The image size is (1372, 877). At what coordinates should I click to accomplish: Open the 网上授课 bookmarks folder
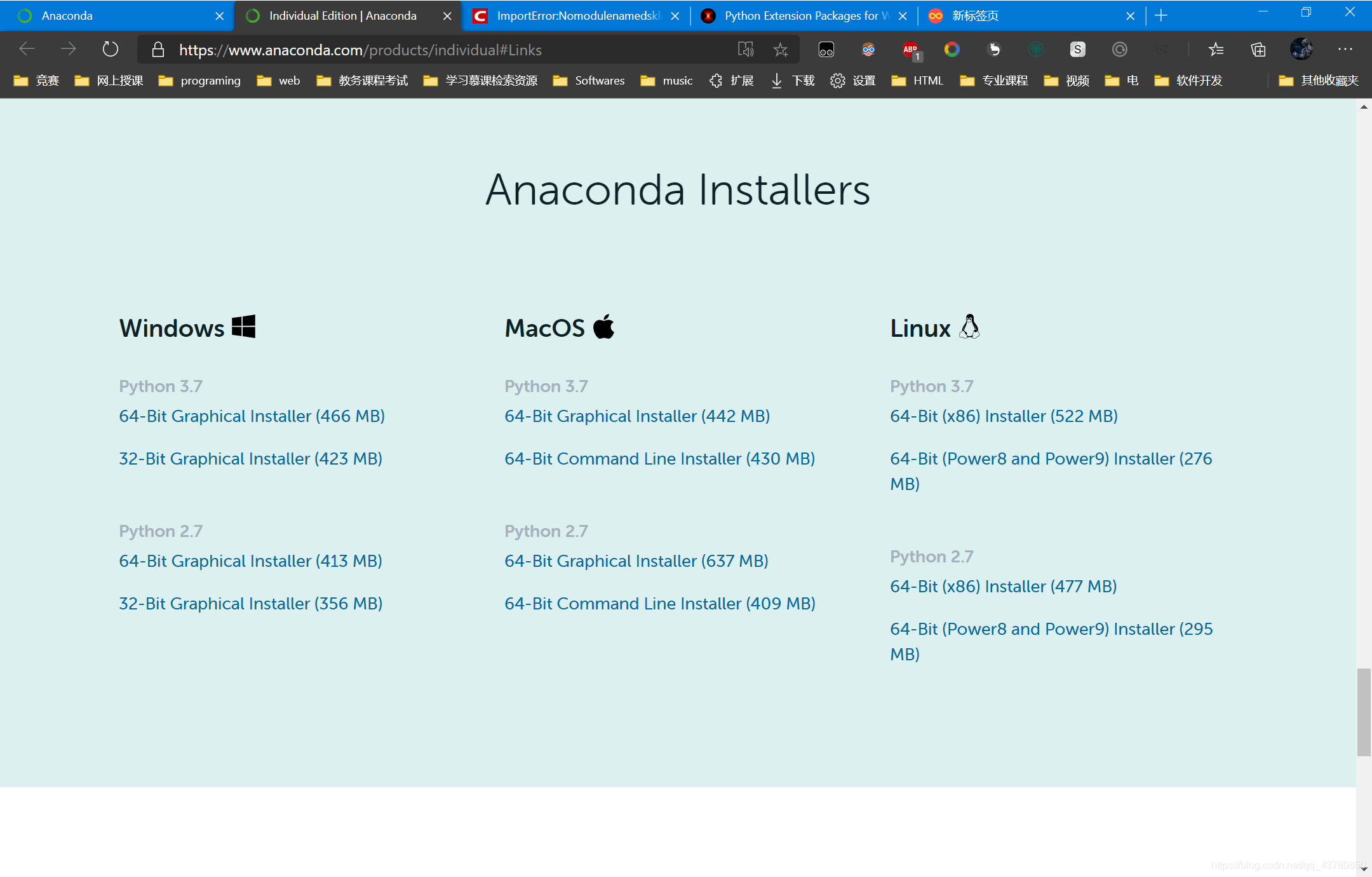click(109, 81)
